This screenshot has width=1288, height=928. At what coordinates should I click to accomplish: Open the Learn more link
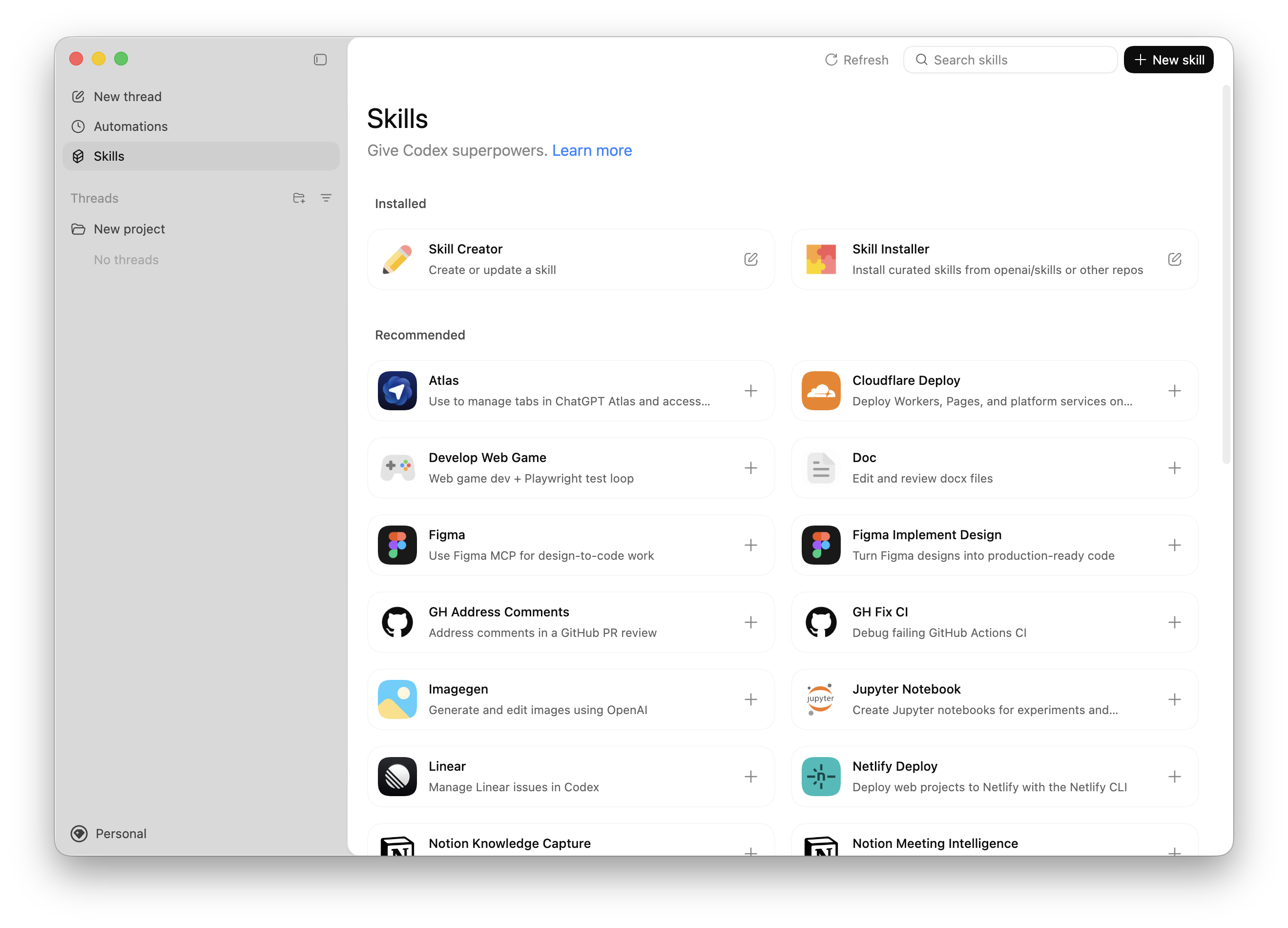point(592,150)
